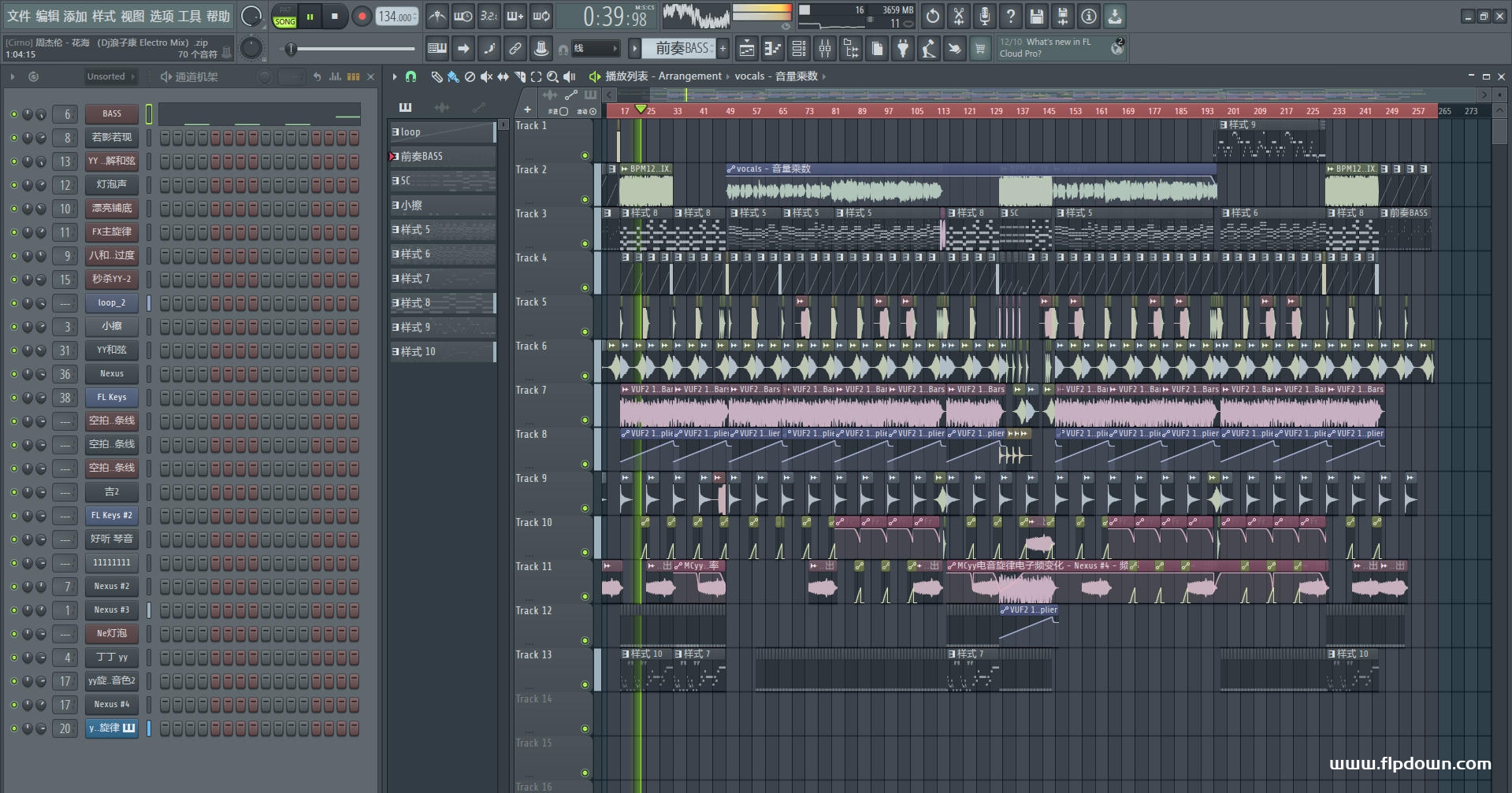The width and height of the screenshot is (1512, 793).
Task: Open the piano roll view
Action: [772, 49]
